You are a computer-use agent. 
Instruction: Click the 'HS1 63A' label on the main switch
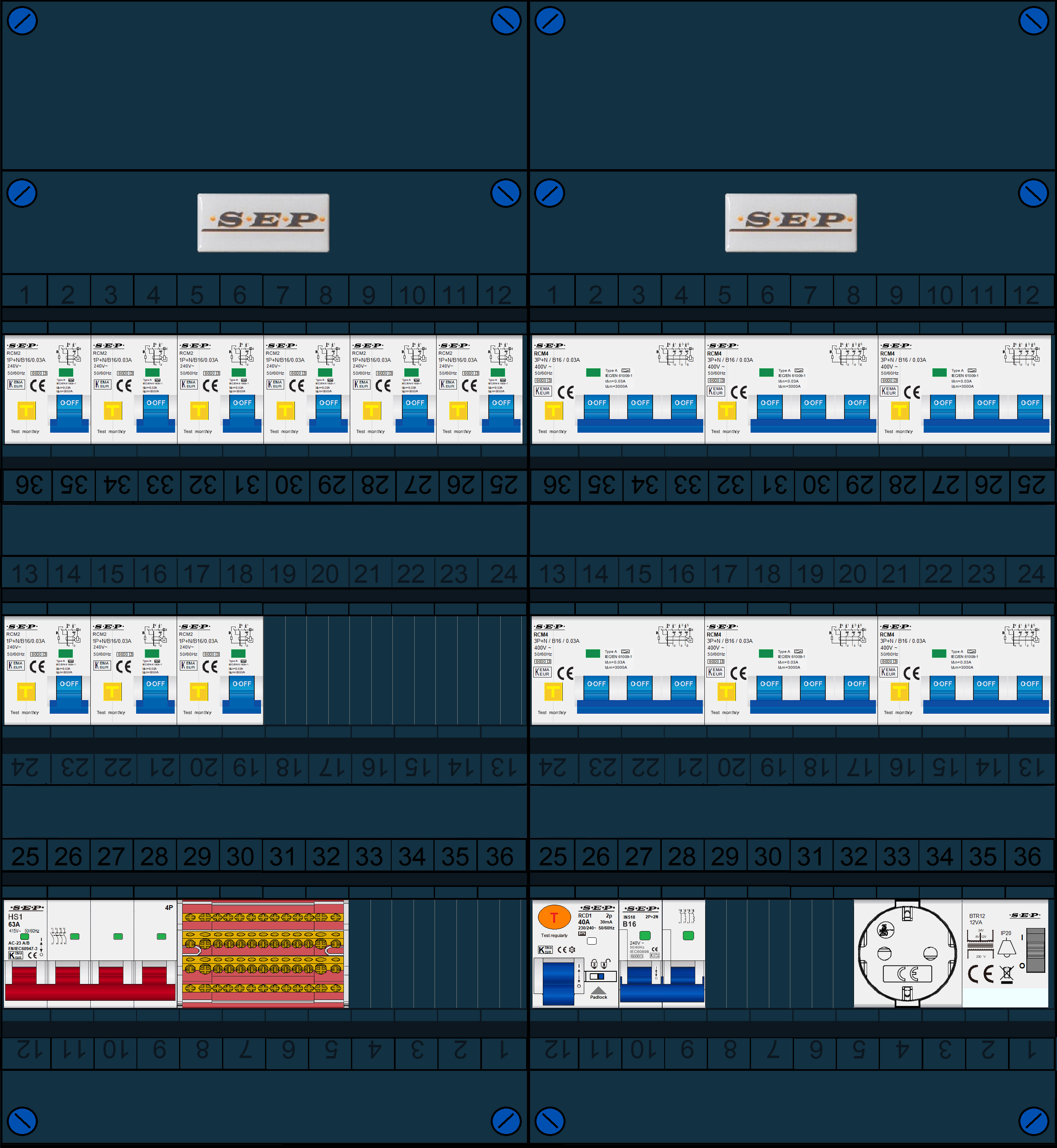pos(16,920)
